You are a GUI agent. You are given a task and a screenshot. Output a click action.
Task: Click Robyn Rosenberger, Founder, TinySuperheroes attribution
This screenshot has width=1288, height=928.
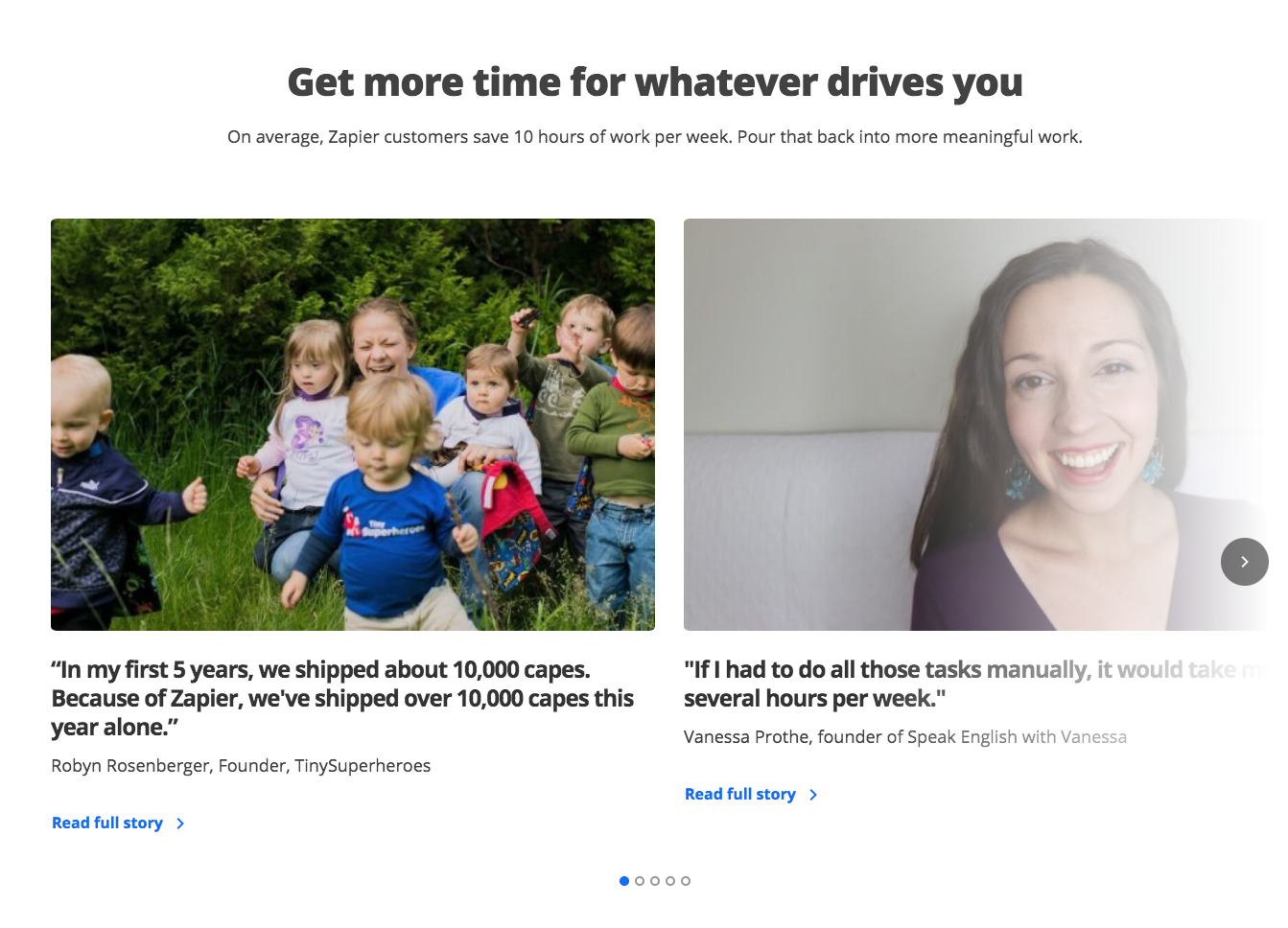pos(241,765)
